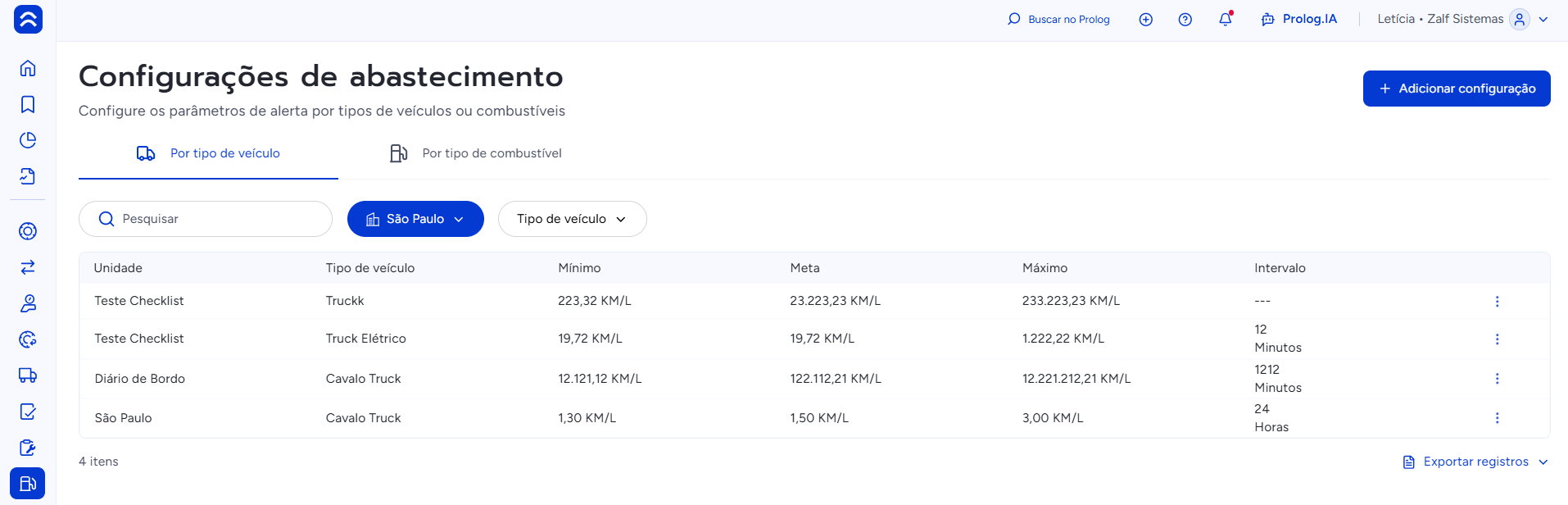This screenshot has height=505, width=1568.
Task: Open the document import sidebar icon
Action: click(28, 176)
